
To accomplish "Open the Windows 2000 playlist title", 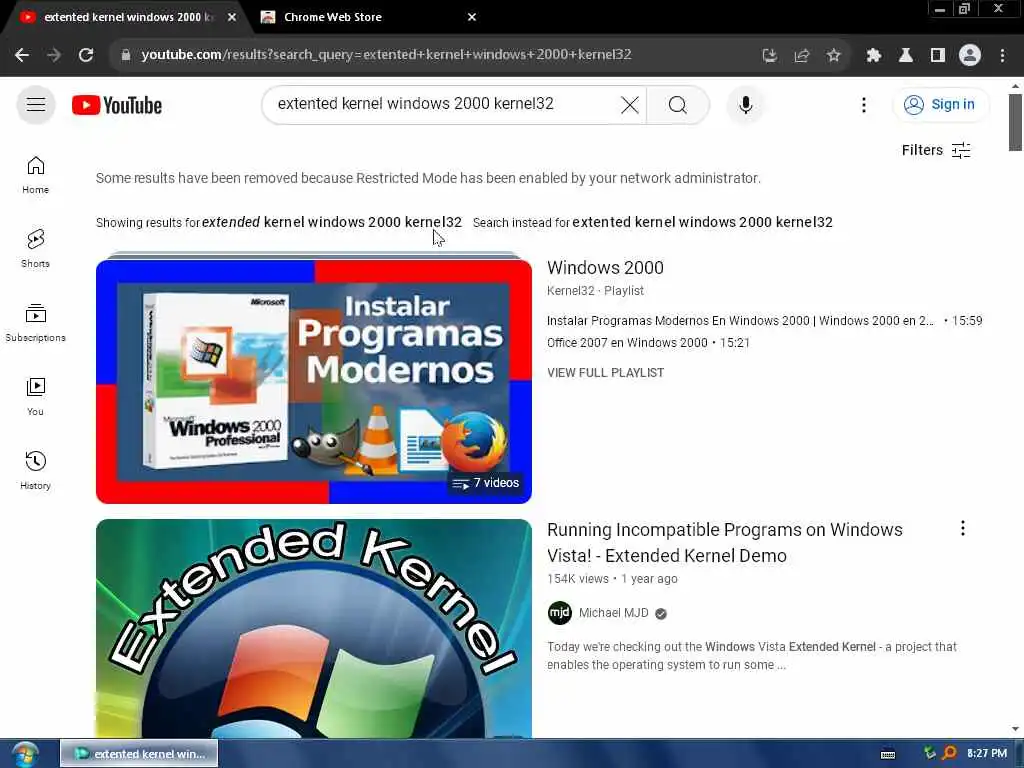I will [605, 268].
